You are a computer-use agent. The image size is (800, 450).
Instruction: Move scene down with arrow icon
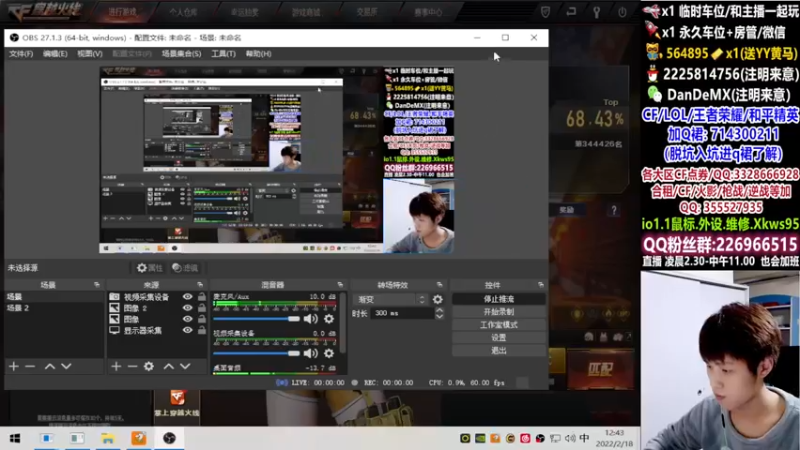(66, 366)
